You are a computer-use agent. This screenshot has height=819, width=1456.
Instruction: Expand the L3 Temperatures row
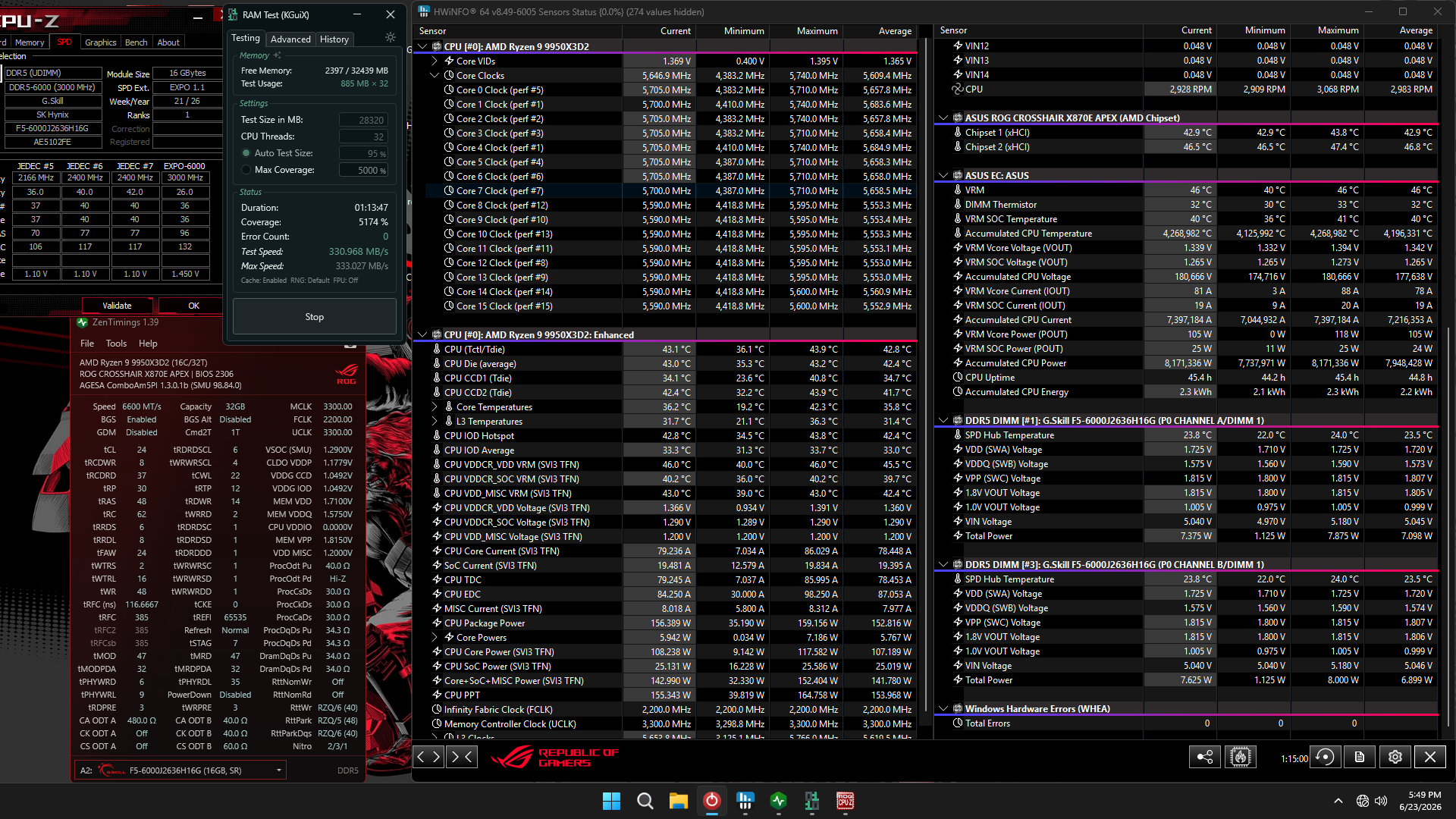(x=435, y=422)
